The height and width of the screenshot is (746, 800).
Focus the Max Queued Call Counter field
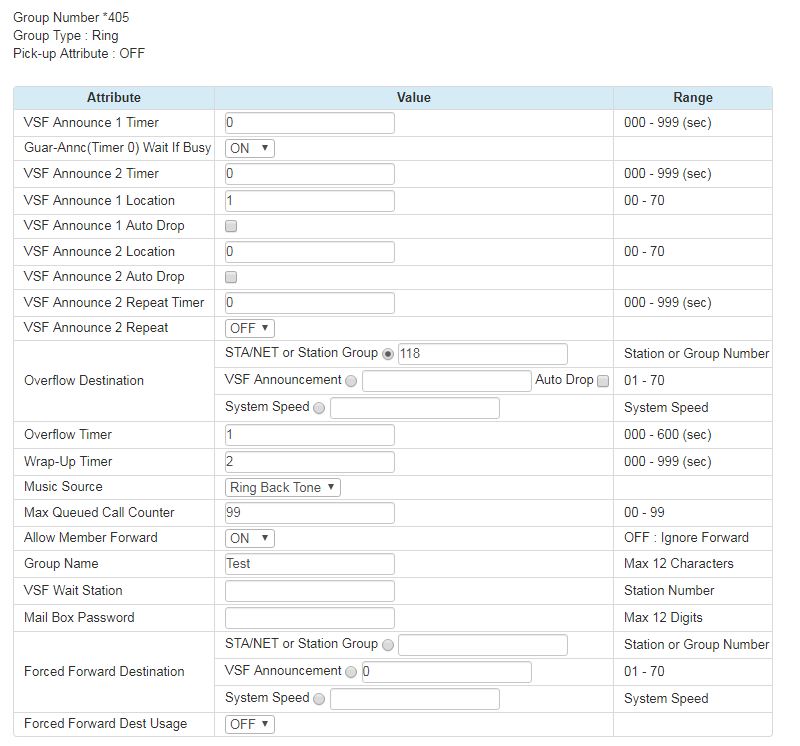point(310,513)
